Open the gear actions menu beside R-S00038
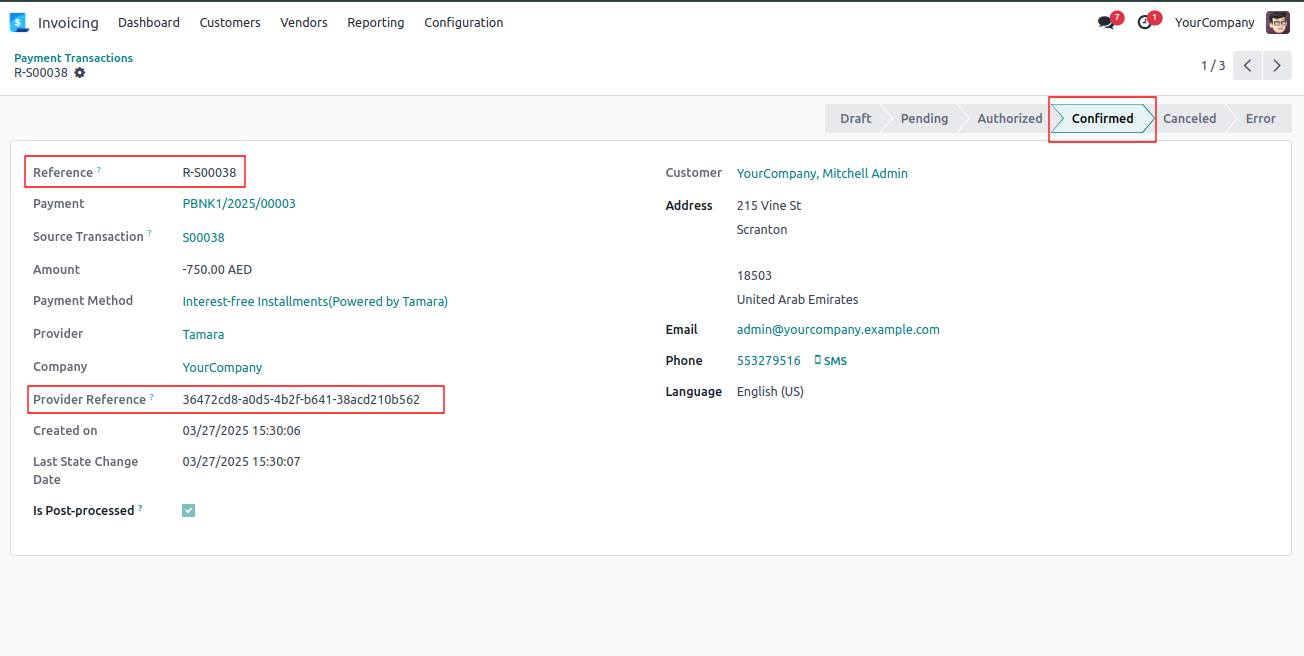The width and height of the screenshot is (1304, 656). point(80,73)
